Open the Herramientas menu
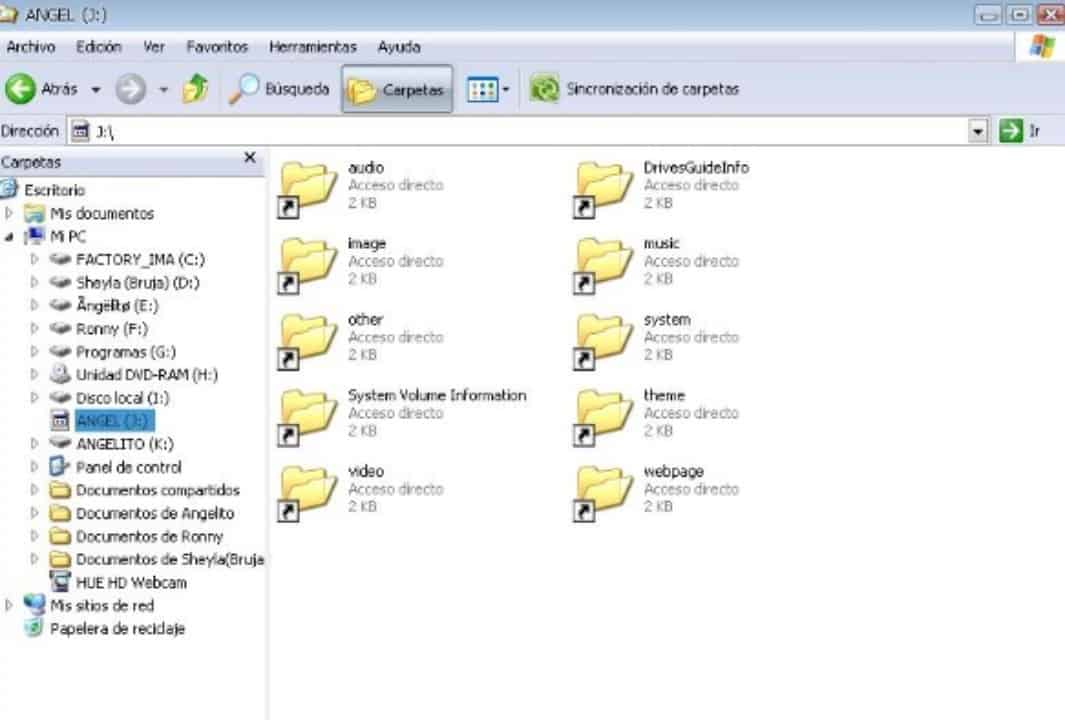The width and height of the screenshot is (1065, 720). point(312,46)
